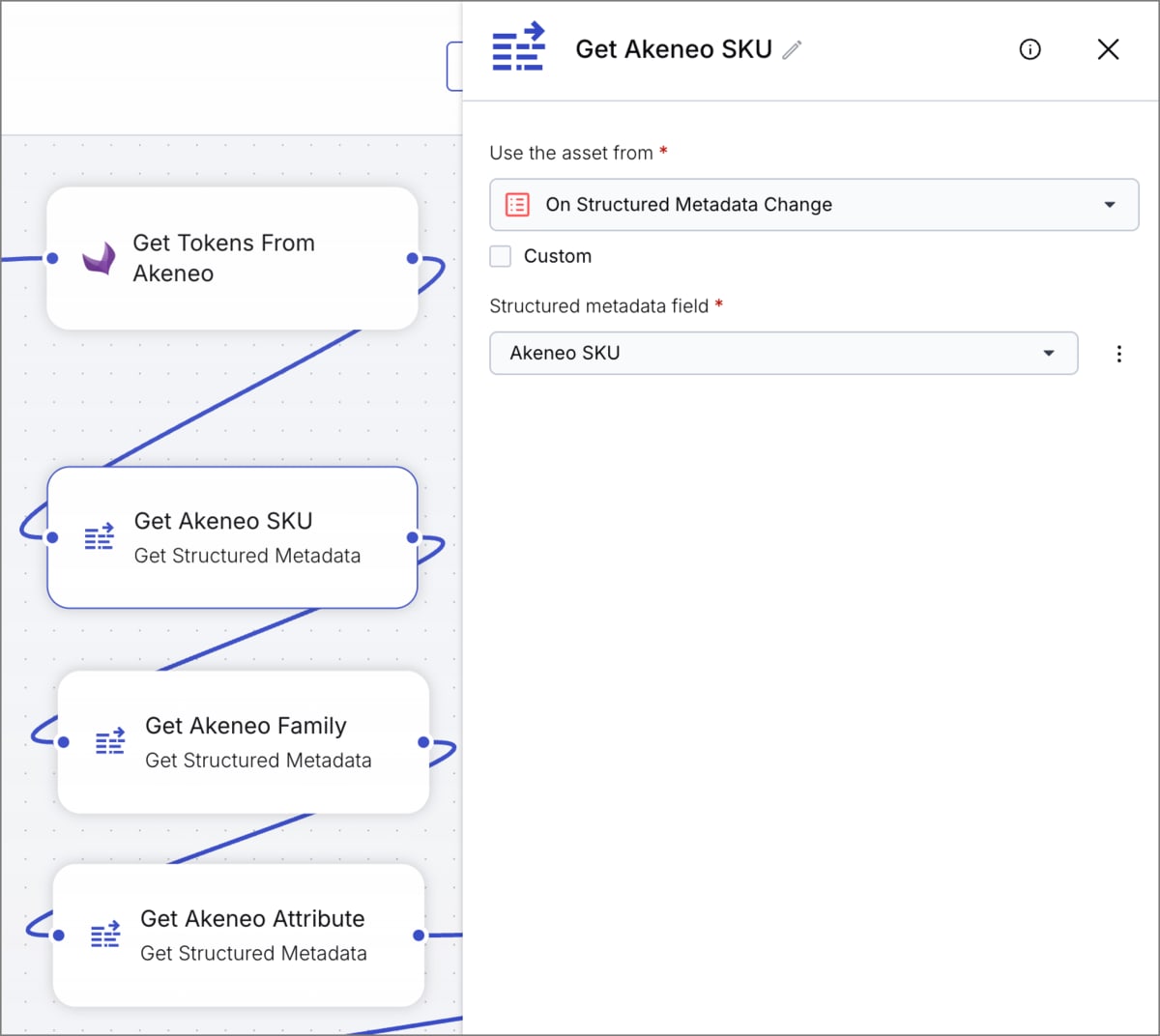
Task: Click the Get Structured Metadata icon on Get Akeneo SKU node
Action: pyautogui.click(x=98, y=536)
